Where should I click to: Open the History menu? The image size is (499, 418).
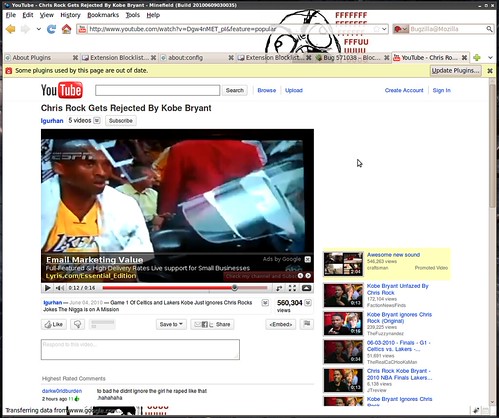pyautogui.click(x=70, y=15)
